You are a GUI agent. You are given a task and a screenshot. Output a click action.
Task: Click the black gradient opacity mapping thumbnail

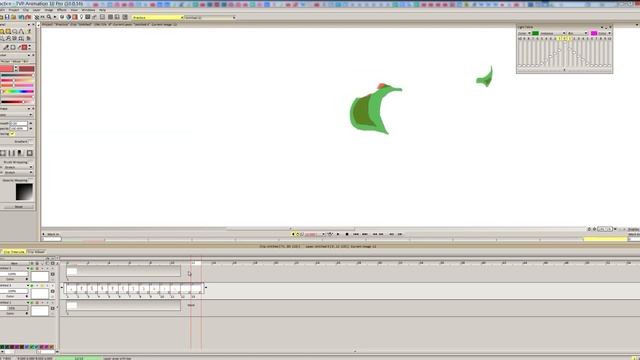[x=24, y=192]
